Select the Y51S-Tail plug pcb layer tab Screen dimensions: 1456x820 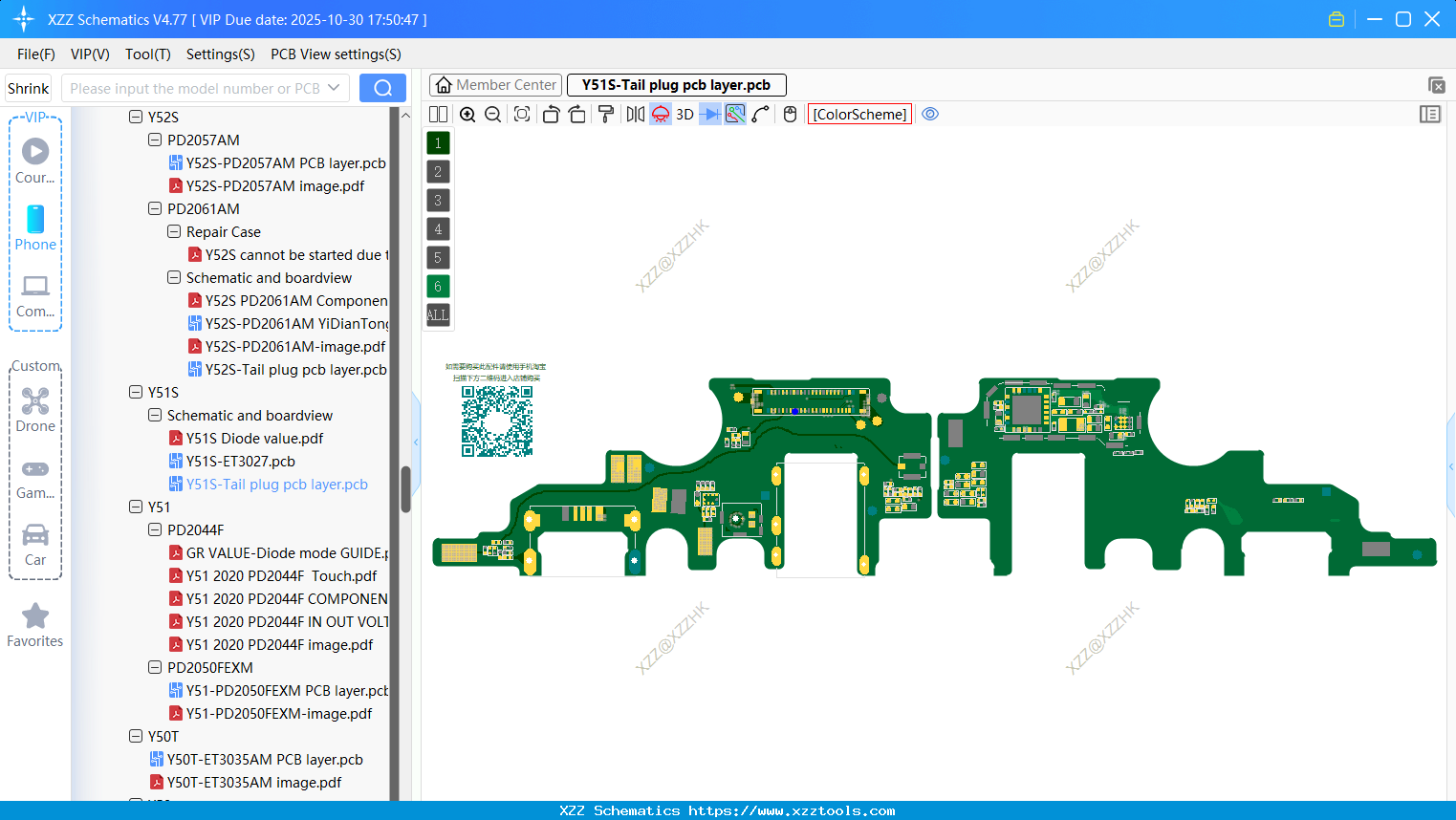[x=676, y=84]
